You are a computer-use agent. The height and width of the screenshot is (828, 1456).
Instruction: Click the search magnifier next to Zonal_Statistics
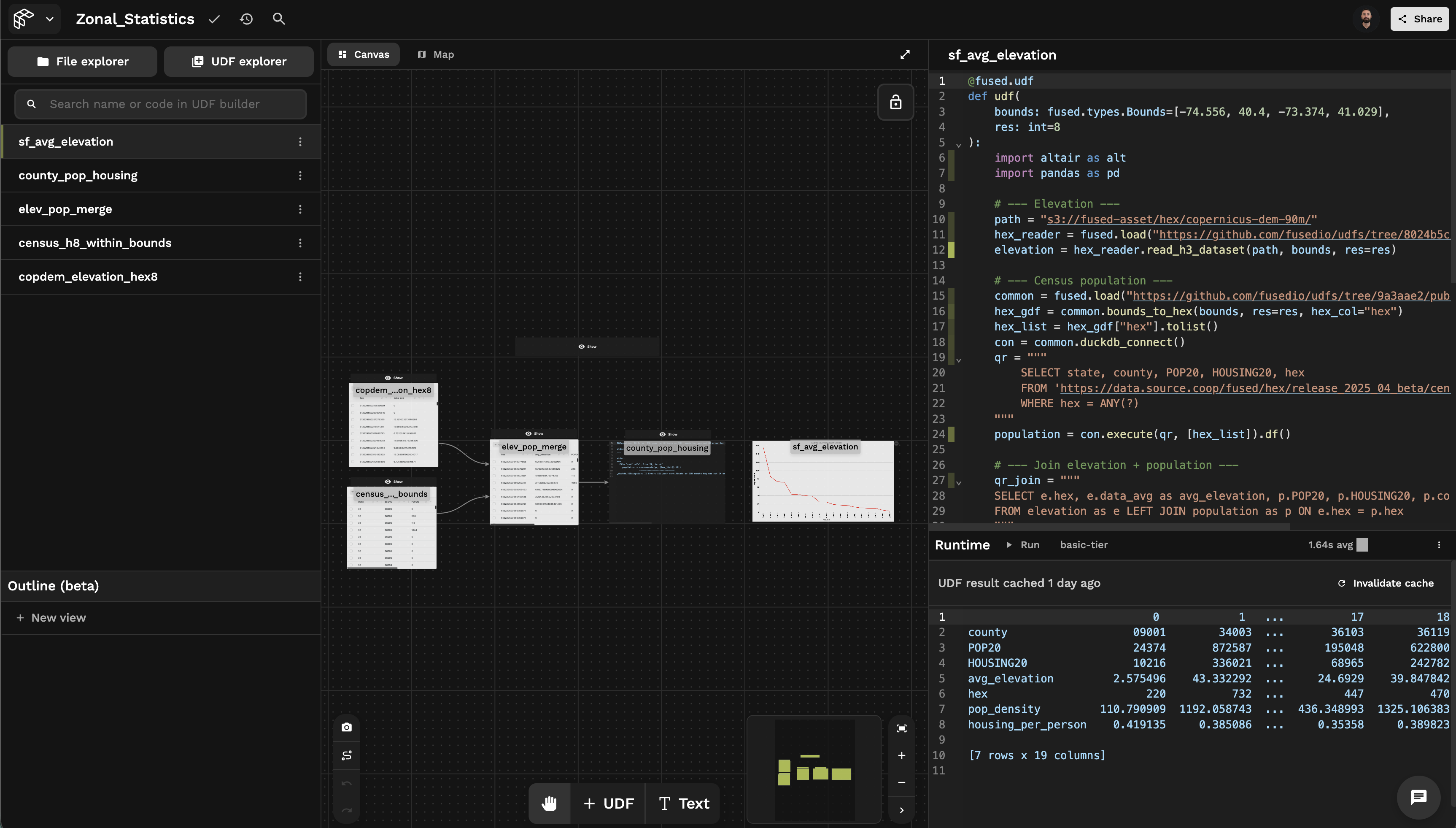pyautogui.click(x=278, y=19)
